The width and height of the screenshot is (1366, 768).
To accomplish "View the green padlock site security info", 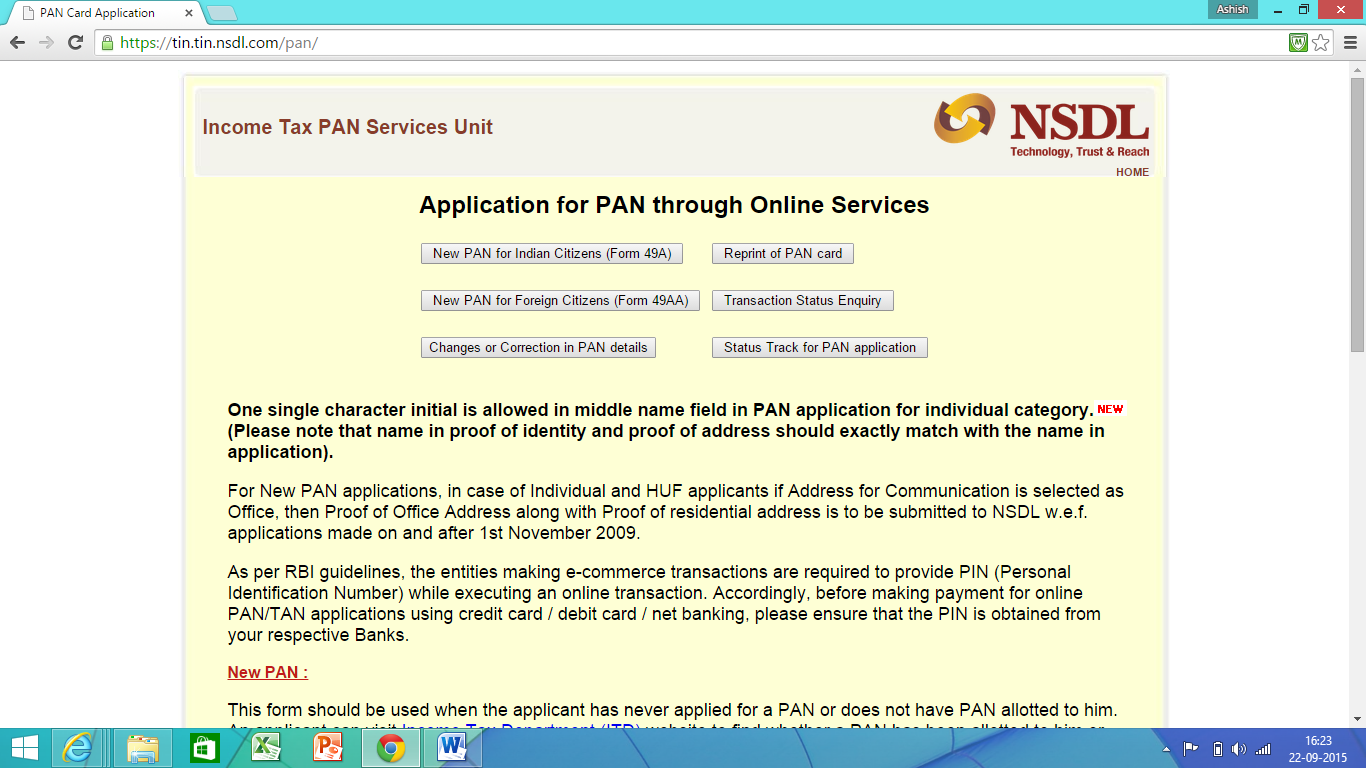I will 107,43.
